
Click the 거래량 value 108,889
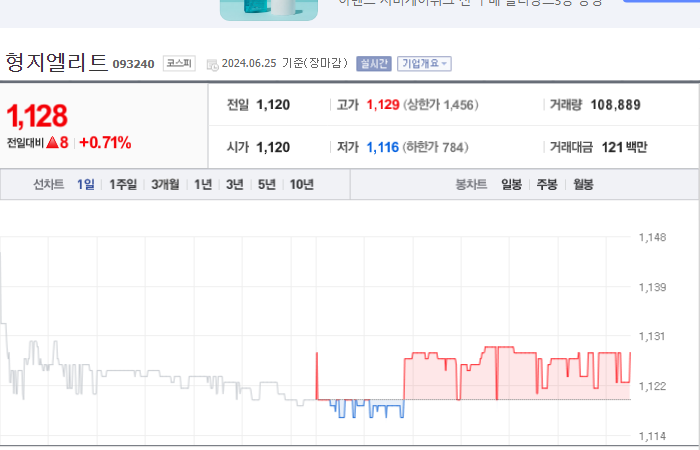tap(616, 105)
